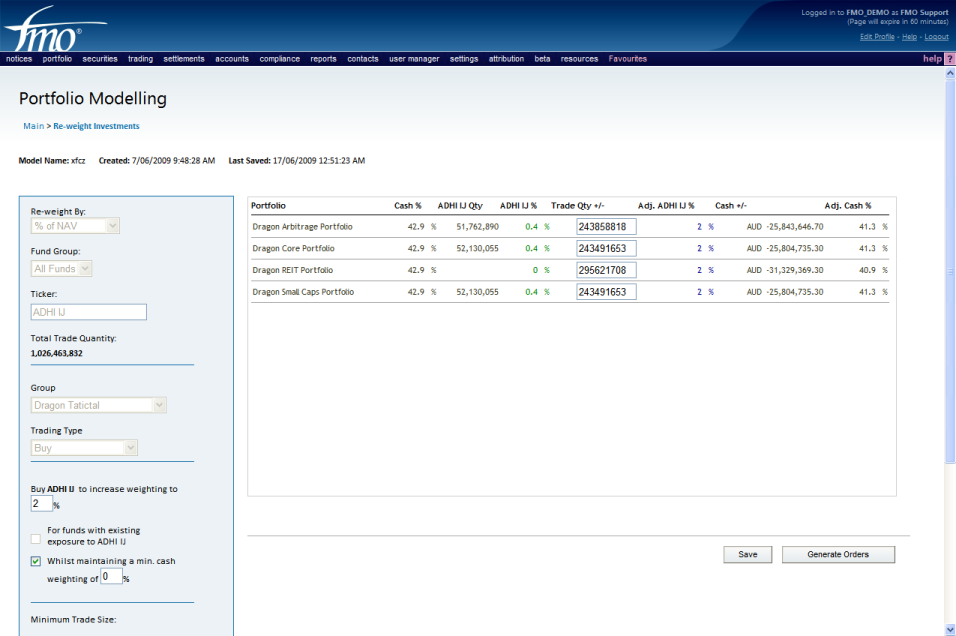Uncheck the maintain min. cash weighting checkbox
The image size is (956, 636).
pos(36,561)
